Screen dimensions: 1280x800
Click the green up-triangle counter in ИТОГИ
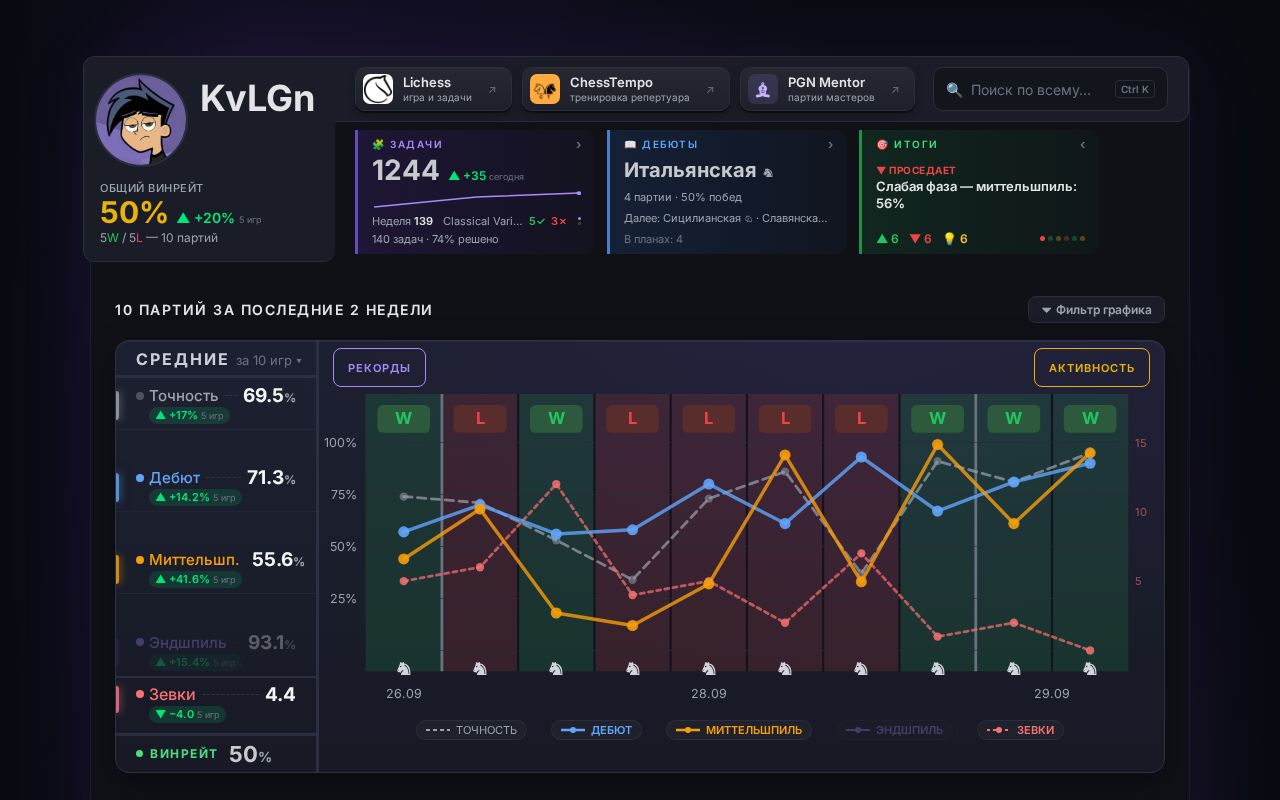[x=888, y=239]
